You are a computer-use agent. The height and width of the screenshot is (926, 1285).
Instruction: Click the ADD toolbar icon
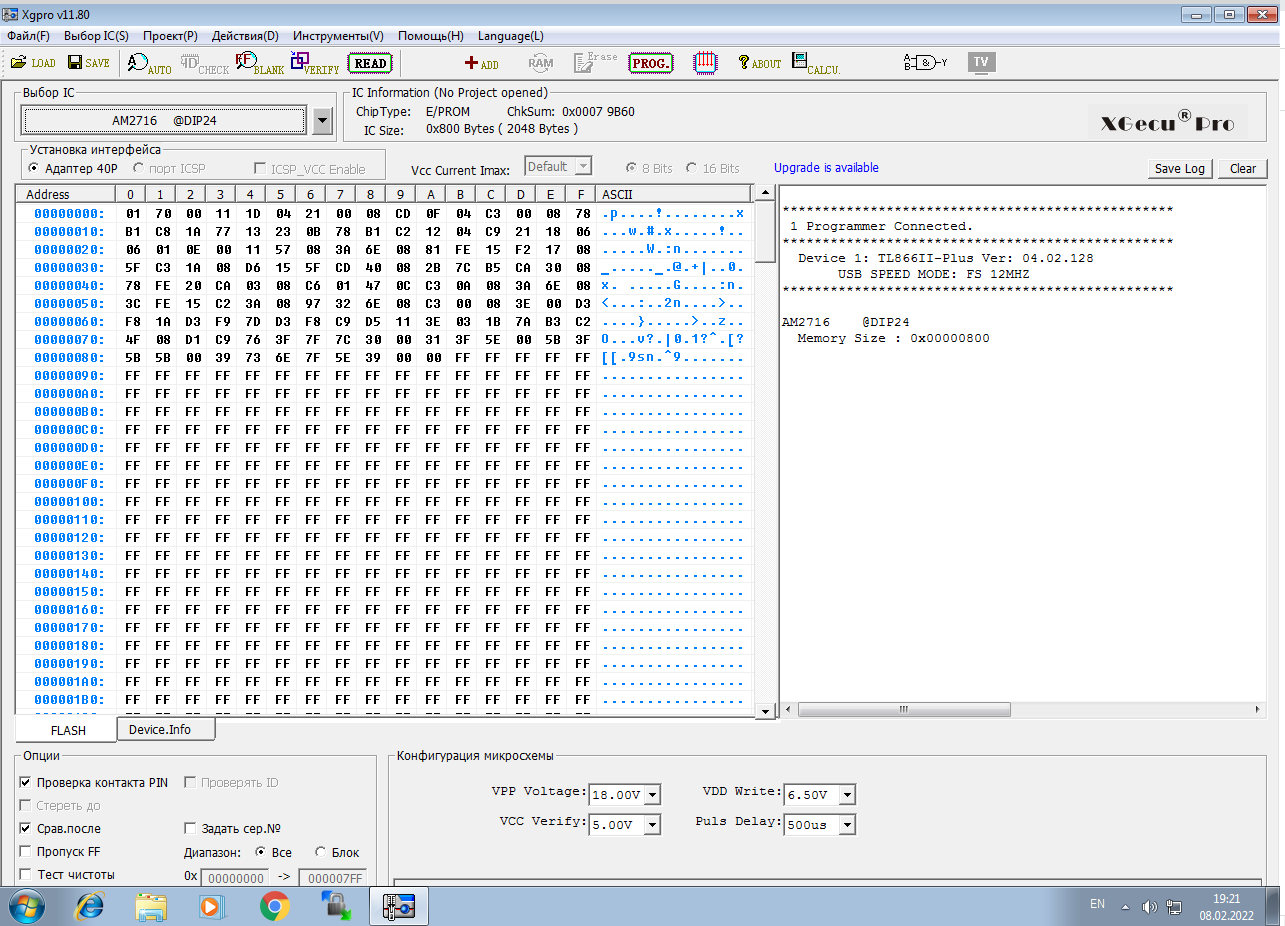tap(482, 63)
